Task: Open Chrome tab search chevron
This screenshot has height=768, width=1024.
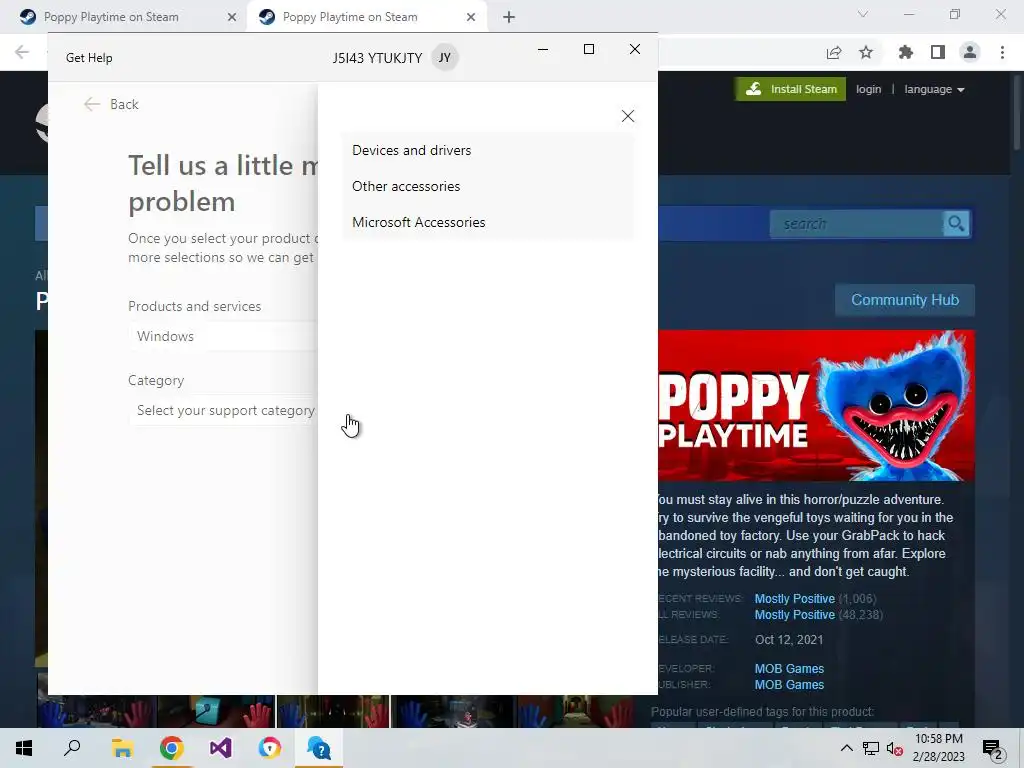Action: tap(863, 14)
